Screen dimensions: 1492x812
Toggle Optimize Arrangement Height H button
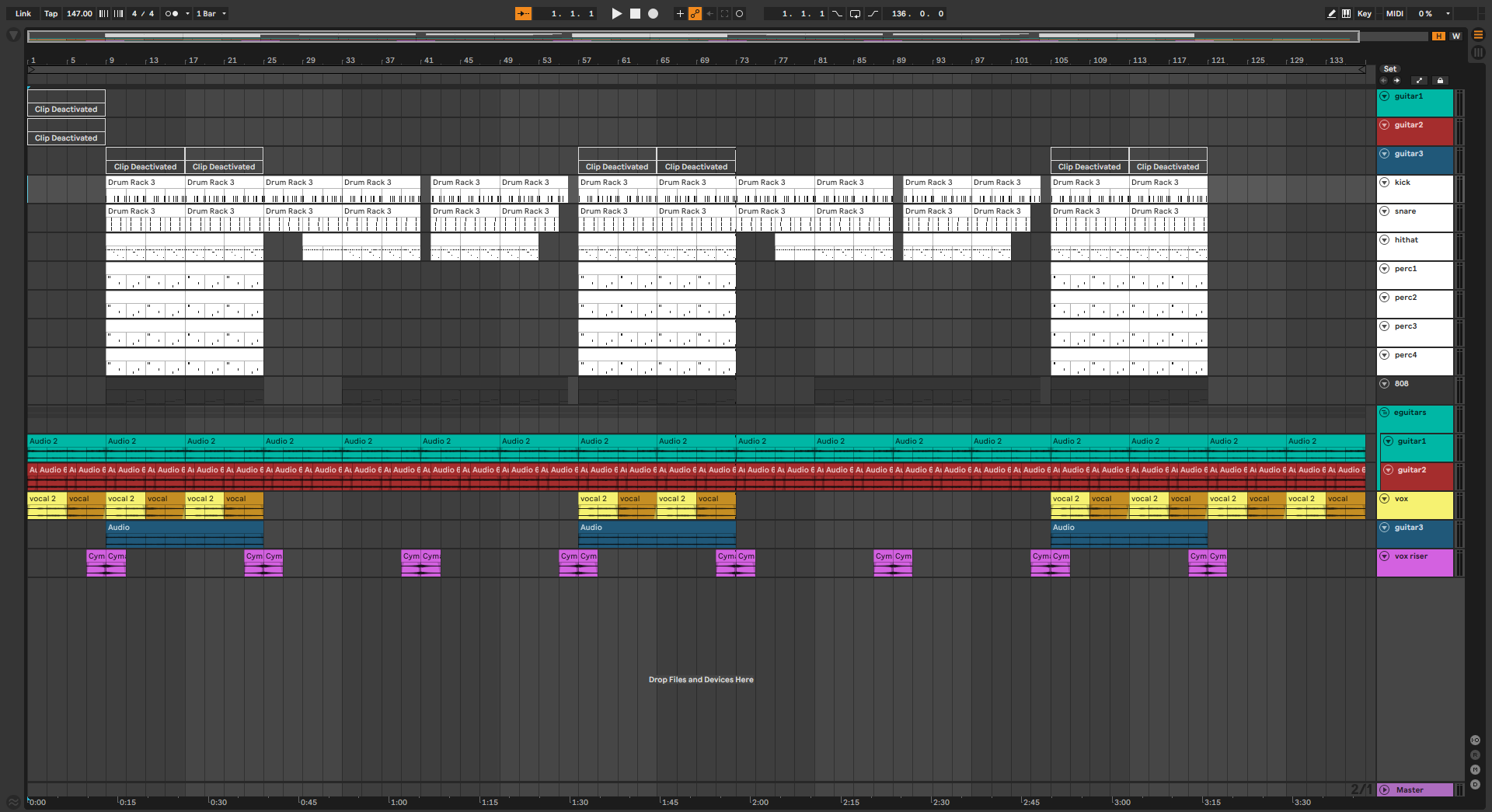tap(1438, 36)
